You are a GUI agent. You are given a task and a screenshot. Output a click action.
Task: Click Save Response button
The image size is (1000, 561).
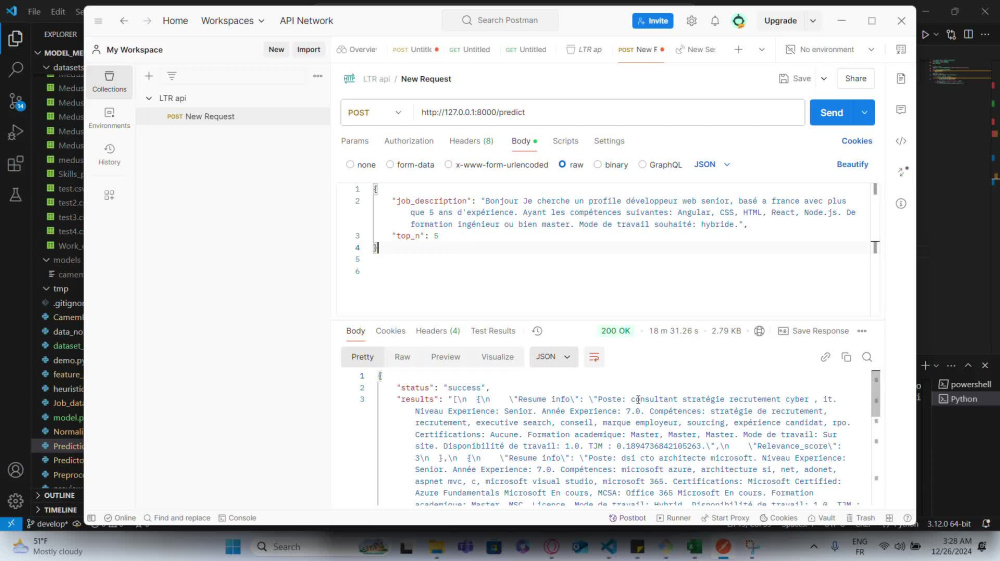[x=814, y=331]
